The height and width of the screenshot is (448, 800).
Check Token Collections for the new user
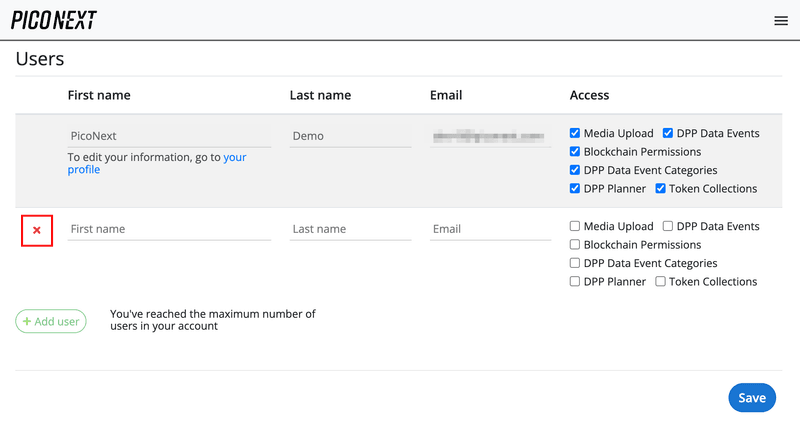(661, 281)
